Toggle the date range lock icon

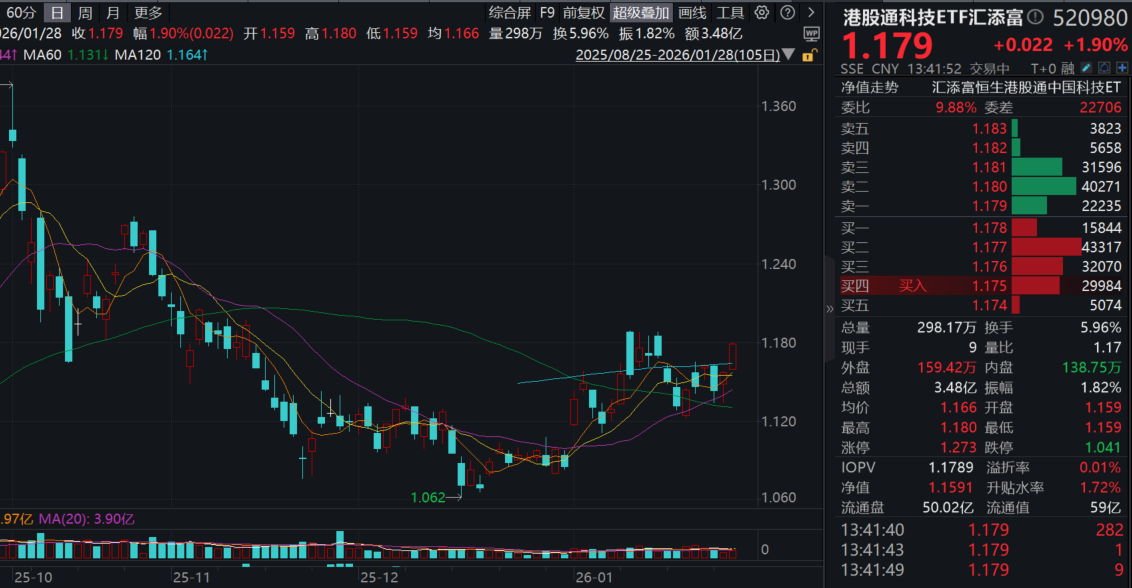pos(809,55)
